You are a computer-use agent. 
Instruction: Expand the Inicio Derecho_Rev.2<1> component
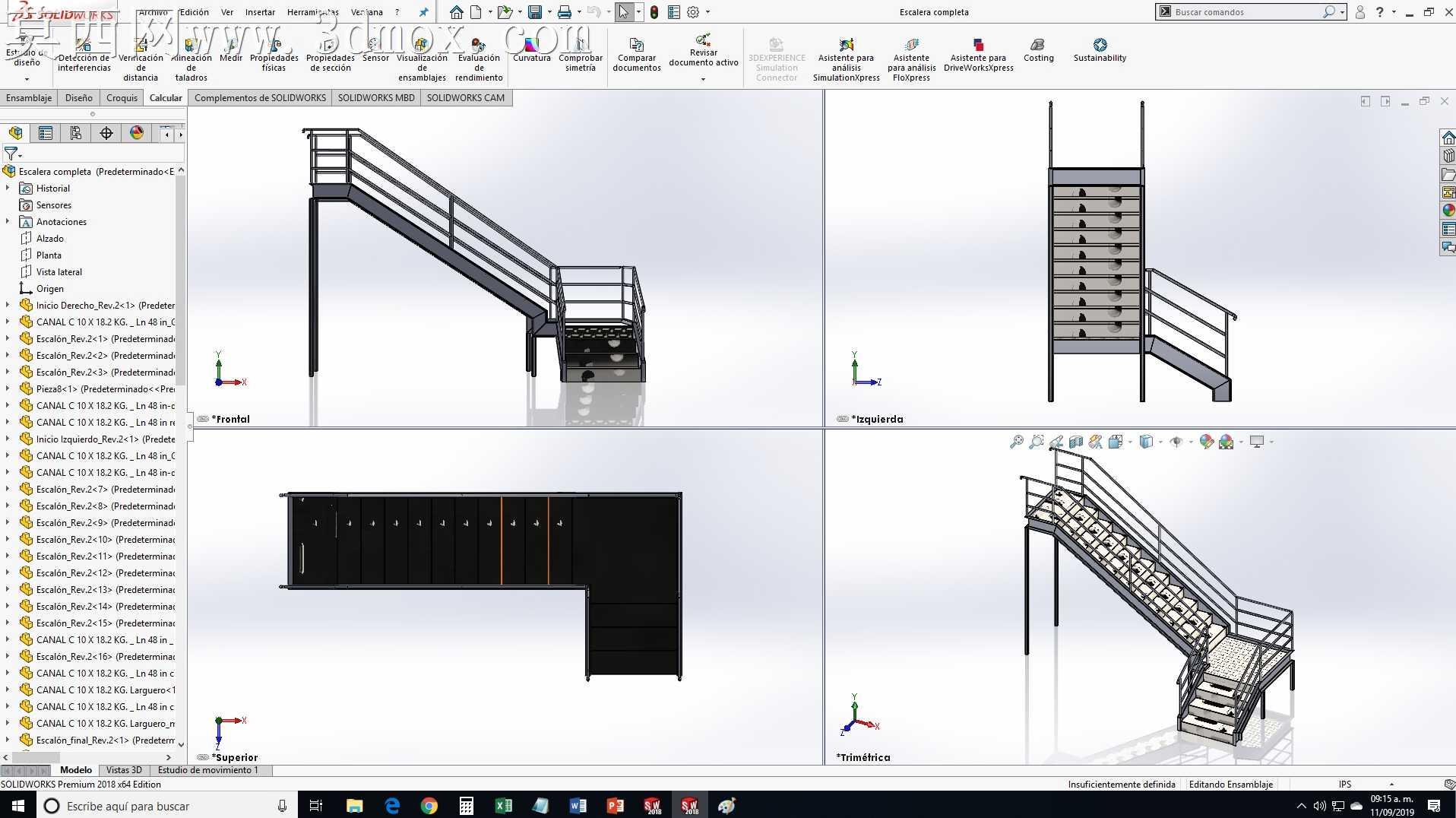point(8,305)
